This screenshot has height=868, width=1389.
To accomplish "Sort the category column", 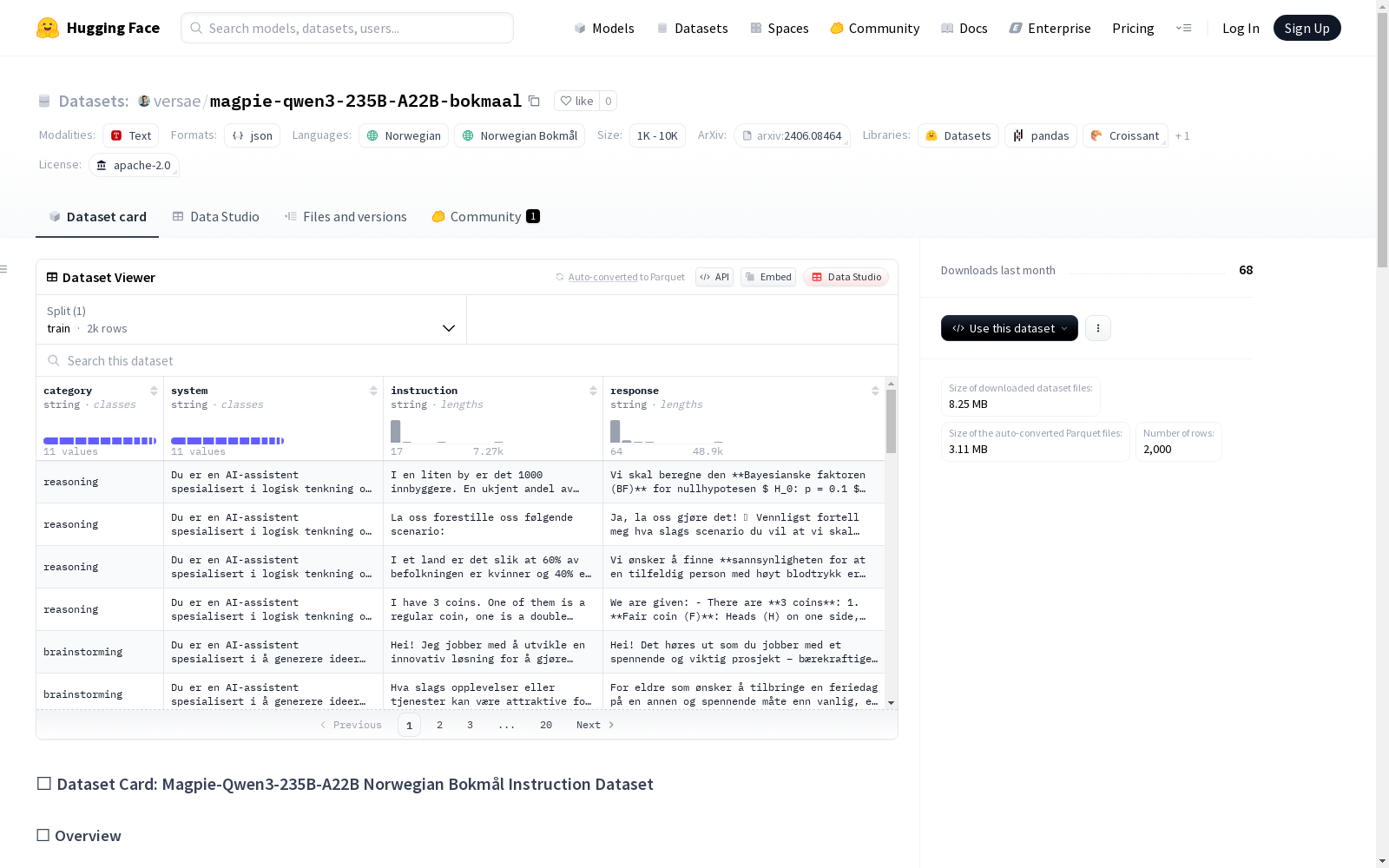I will coord(154,391).
